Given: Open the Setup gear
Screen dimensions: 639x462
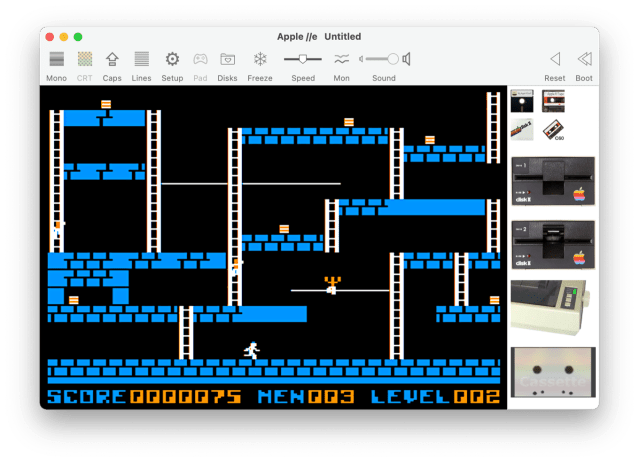Looking at the screenshot, I should click(x=172, y=60).
